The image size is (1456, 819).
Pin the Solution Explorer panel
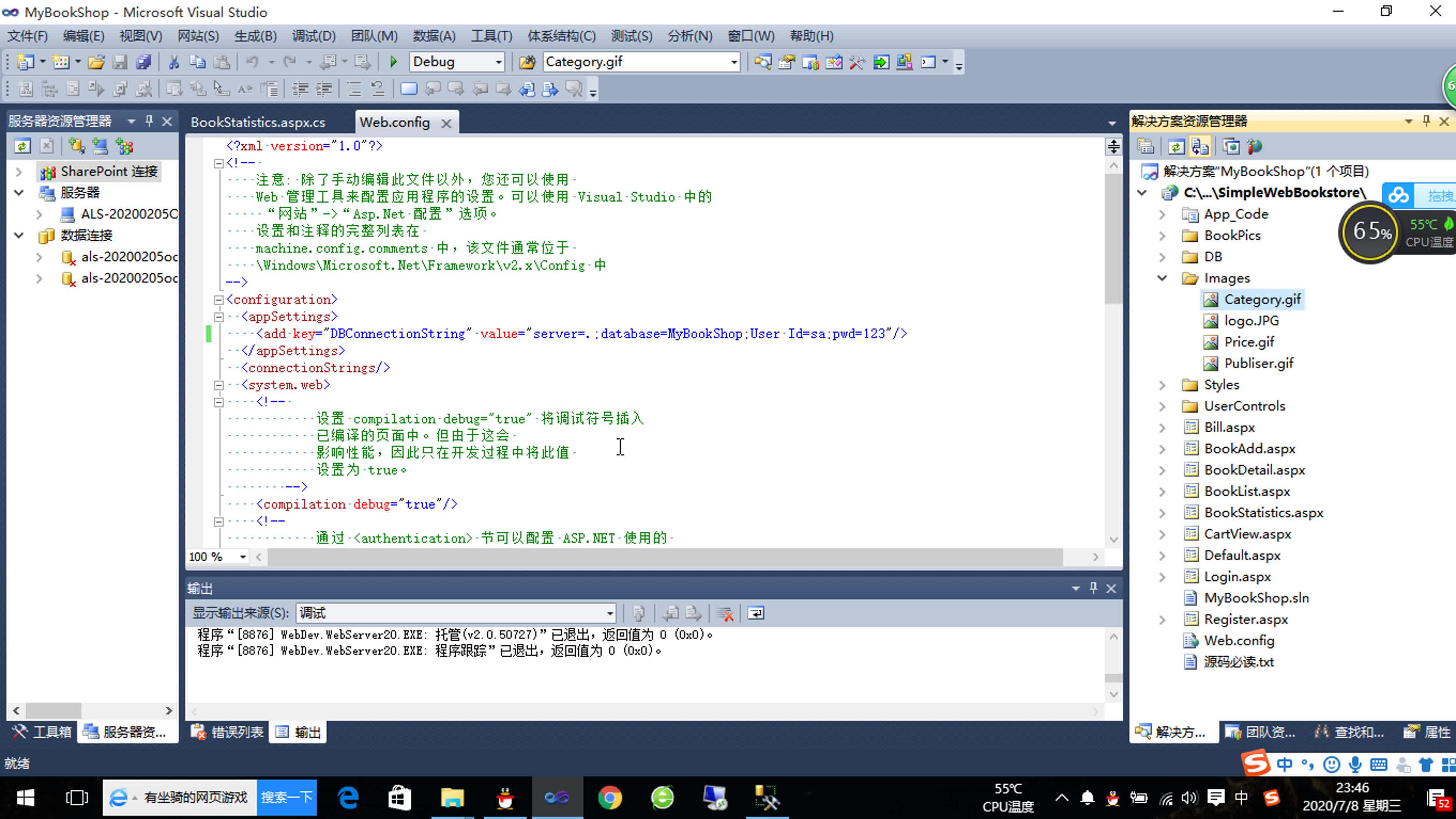point(1426,121)
